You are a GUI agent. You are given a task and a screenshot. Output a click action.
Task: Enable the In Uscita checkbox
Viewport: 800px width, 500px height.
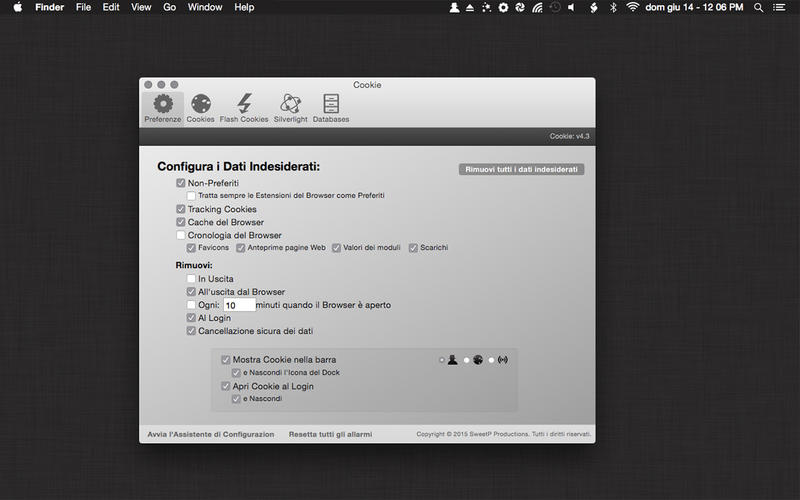(x=191, y=278)
